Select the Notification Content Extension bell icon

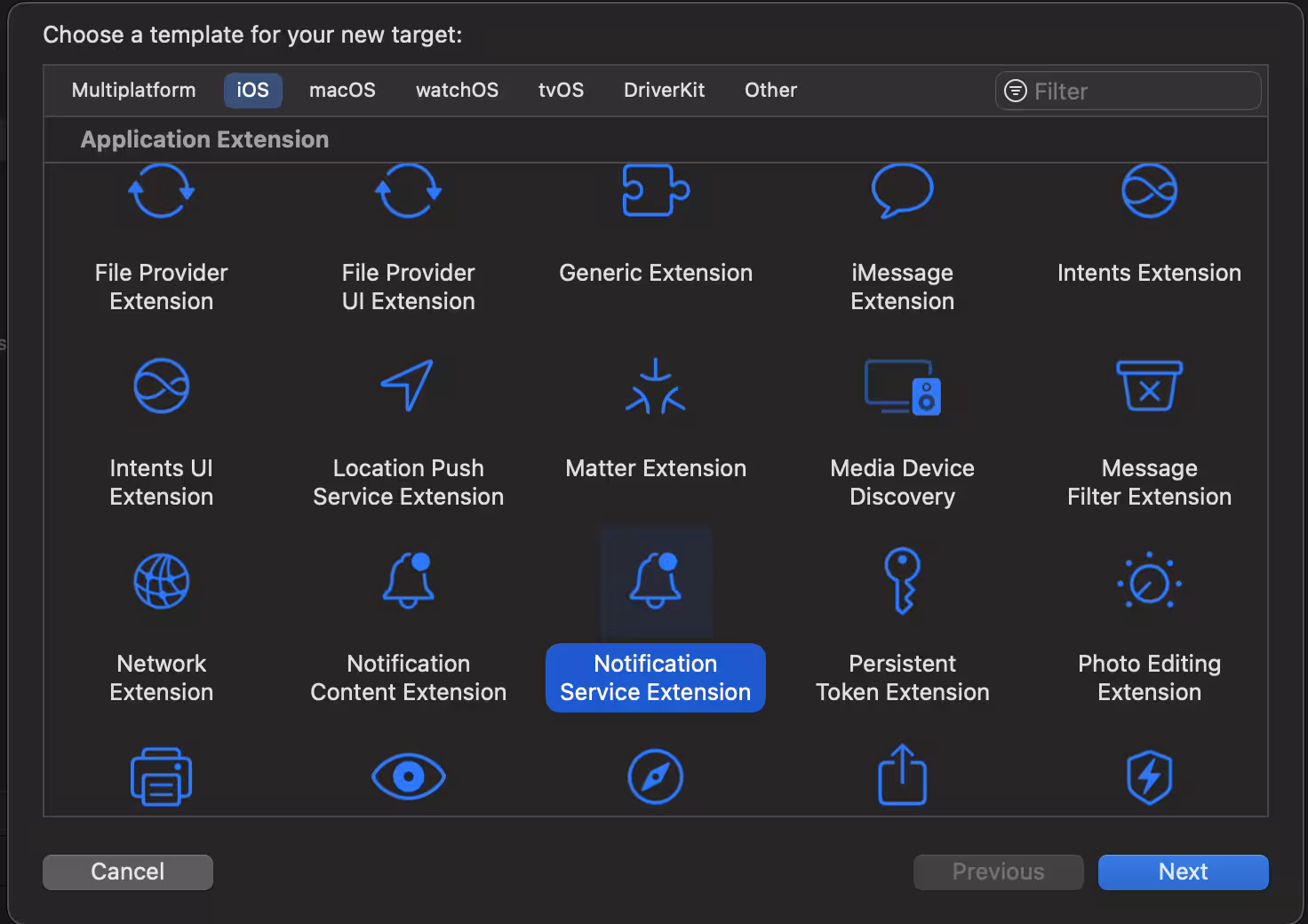pos(408,581)
